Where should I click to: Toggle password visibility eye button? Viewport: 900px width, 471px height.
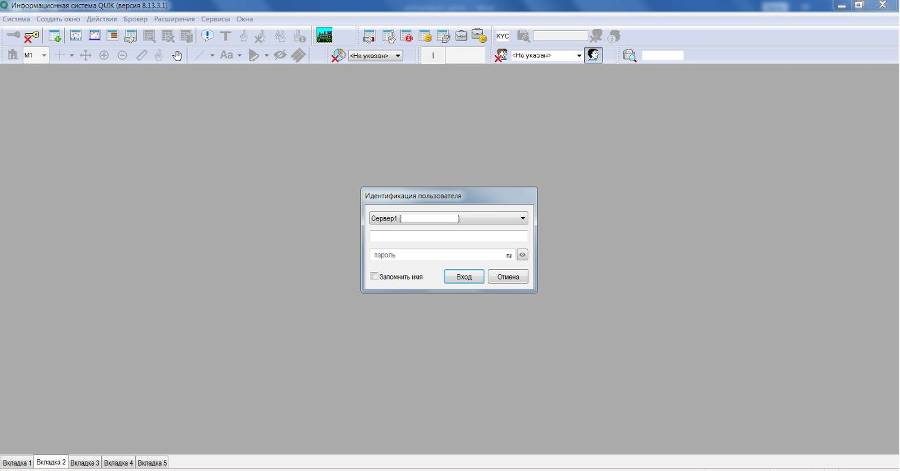522,255
